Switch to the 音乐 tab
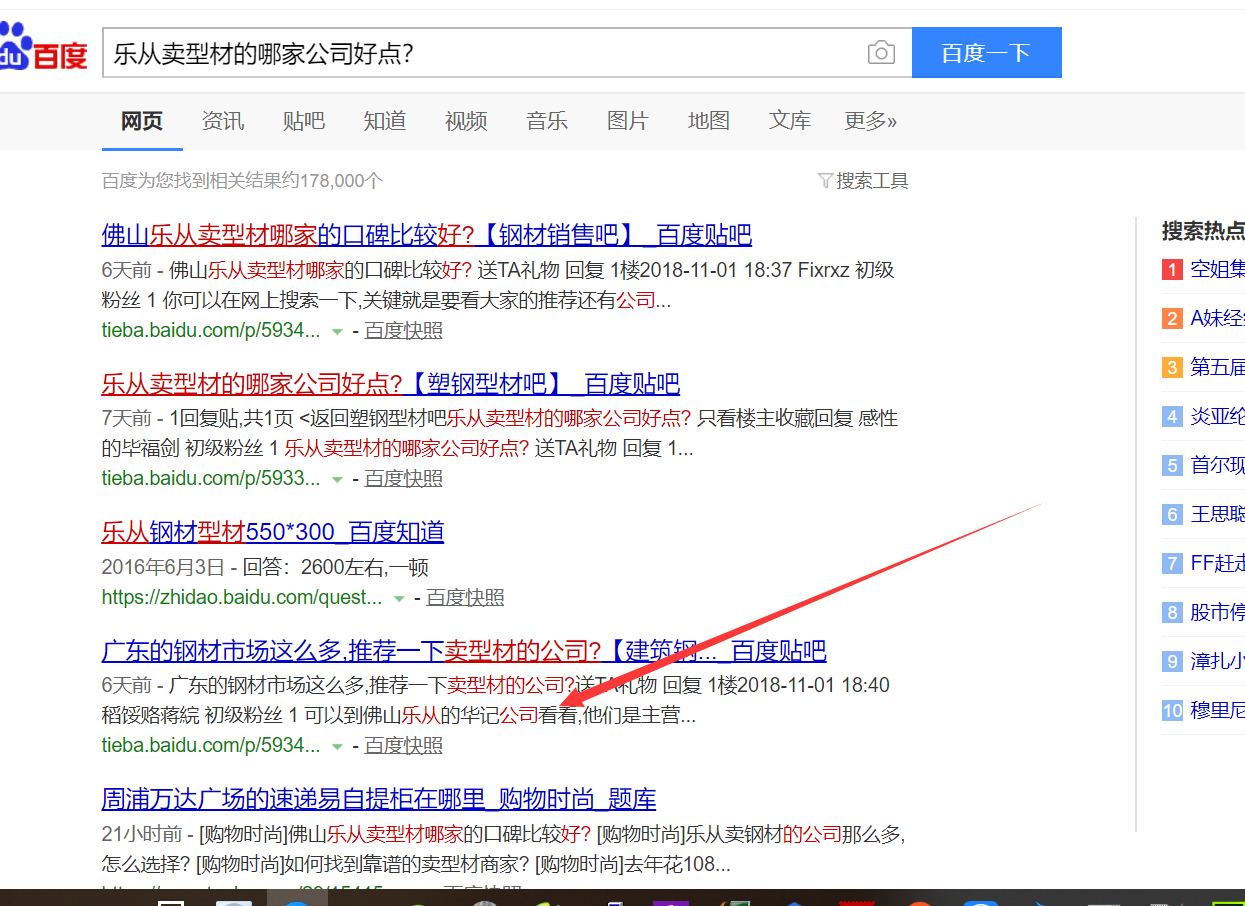This screenshot has height=906, width=1245. (547, 122)
